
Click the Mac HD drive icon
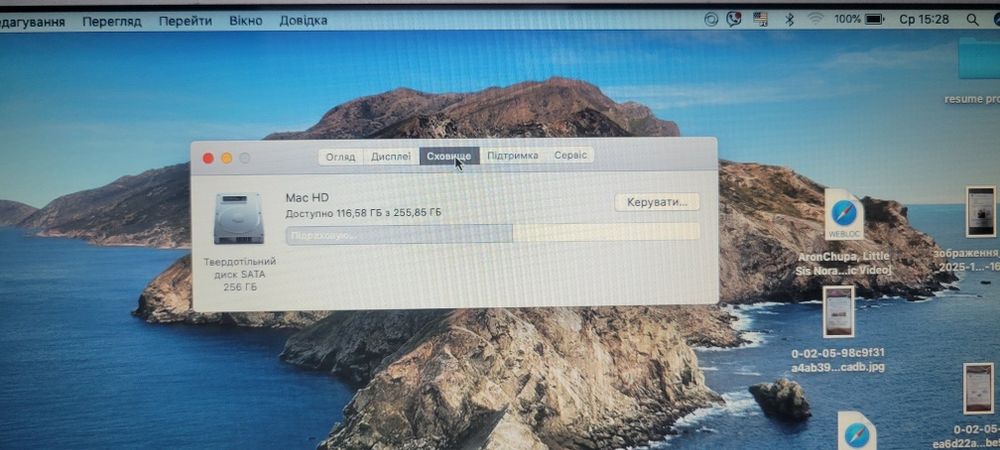239,219
